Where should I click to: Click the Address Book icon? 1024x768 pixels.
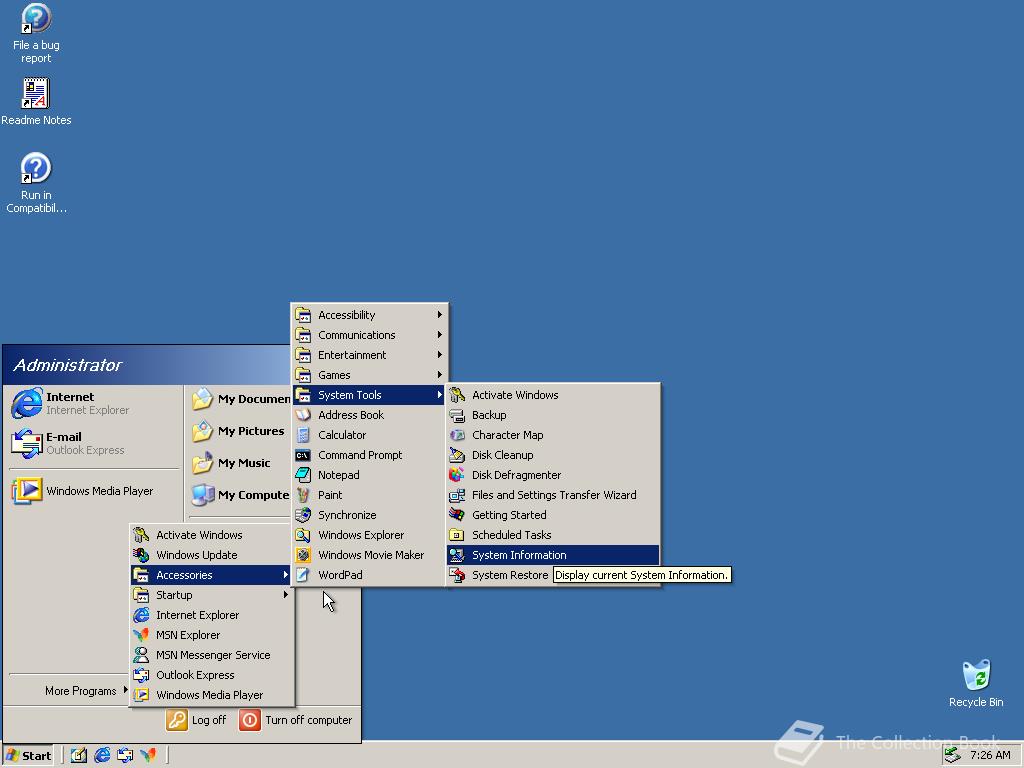click(303, 415)
